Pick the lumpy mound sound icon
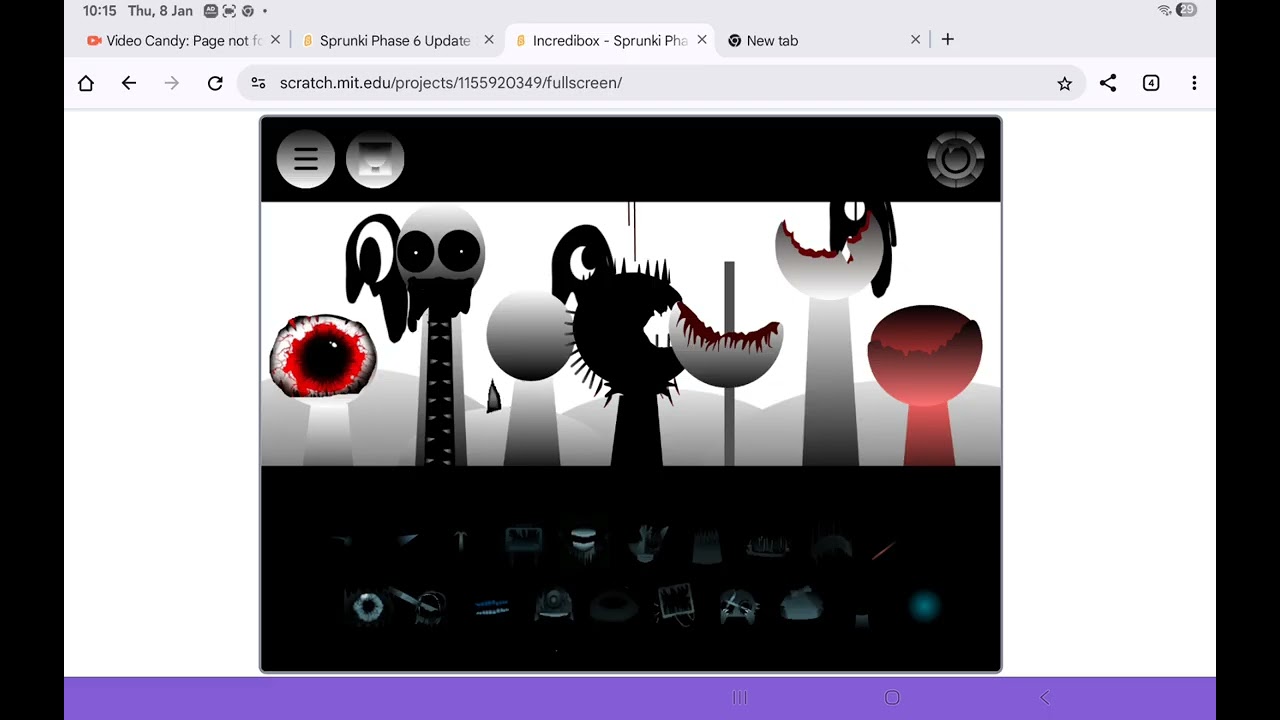Image resolution: width=1280 pixels, height=720 pixels. pos(800,605)
